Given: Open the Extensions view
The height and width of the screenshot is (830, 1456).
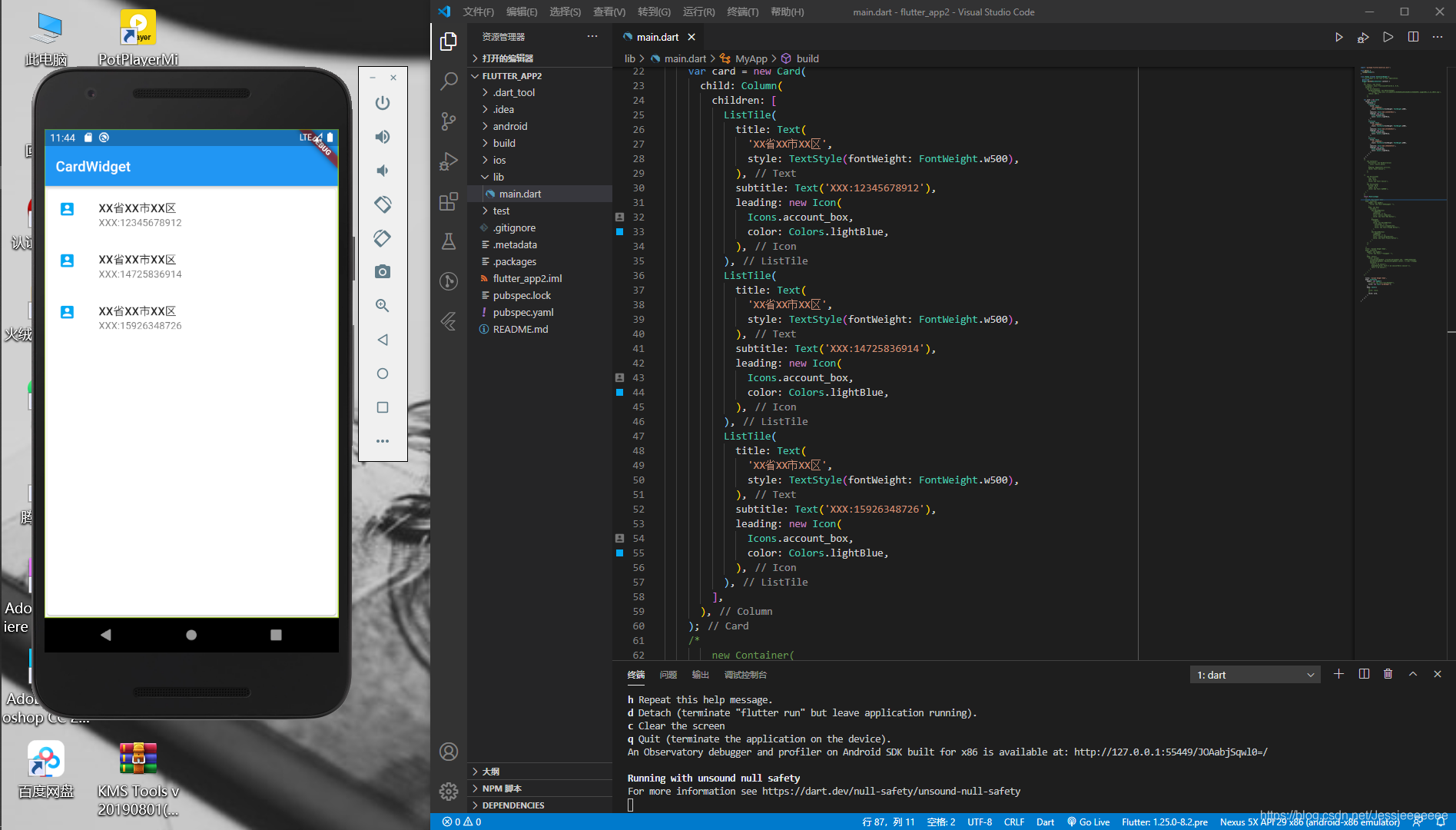Looking at the screenshot, I should pyautogui.click(x=449, y=202).
